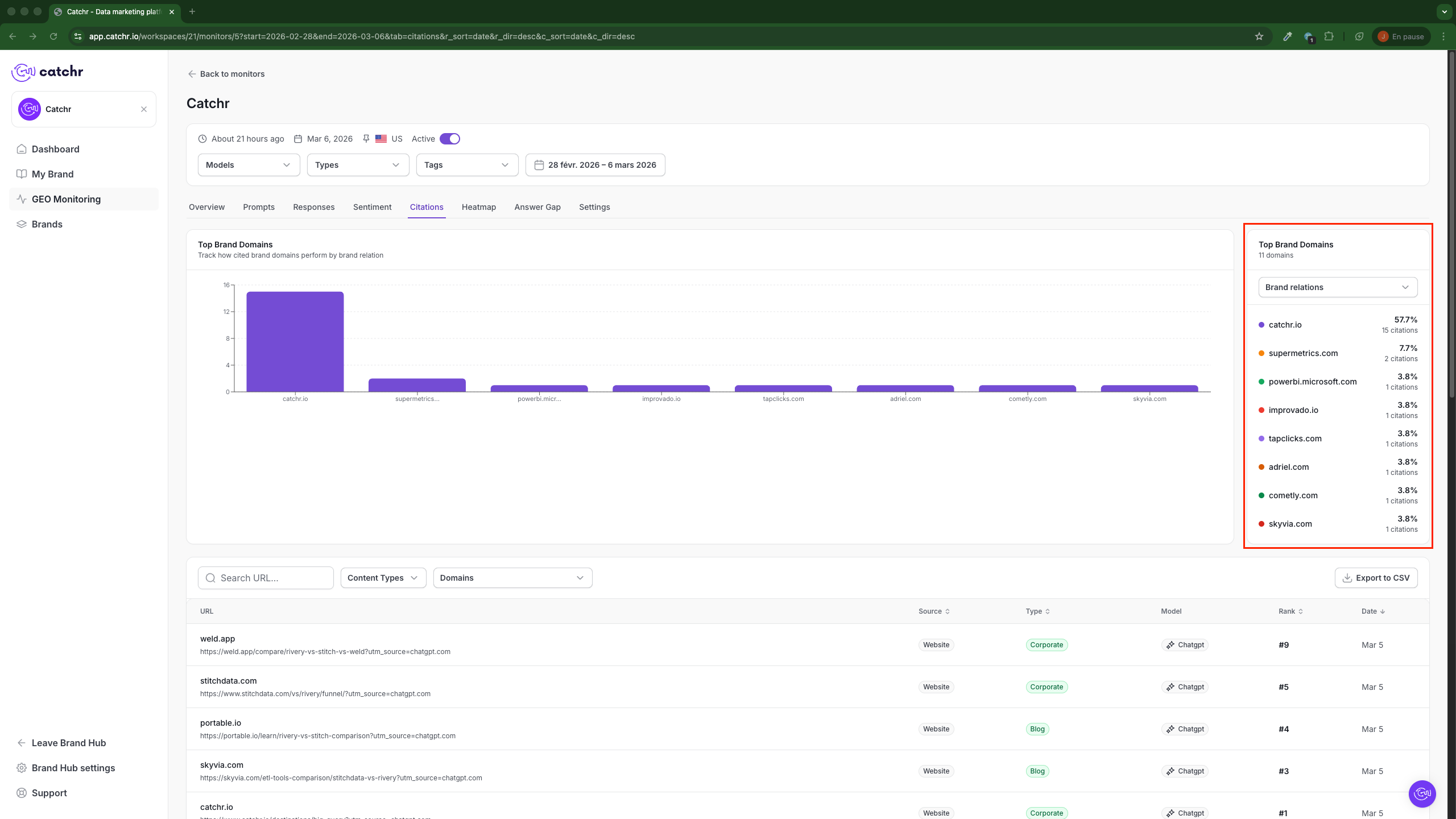Expand the Content Types dropdown
Viewport: 1456px width, 819px height.
(383, 578)
